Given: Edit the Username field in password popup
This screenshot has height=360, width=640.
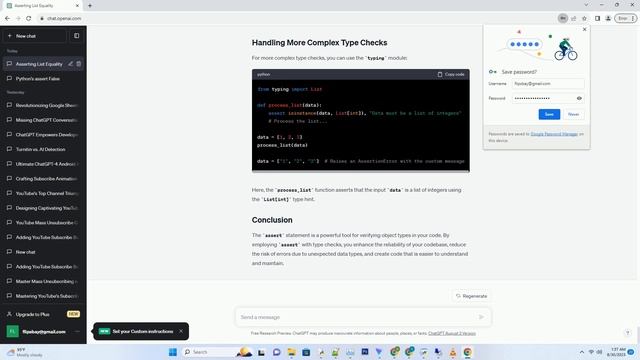Looking at the screenshot, I should [548, 84].
